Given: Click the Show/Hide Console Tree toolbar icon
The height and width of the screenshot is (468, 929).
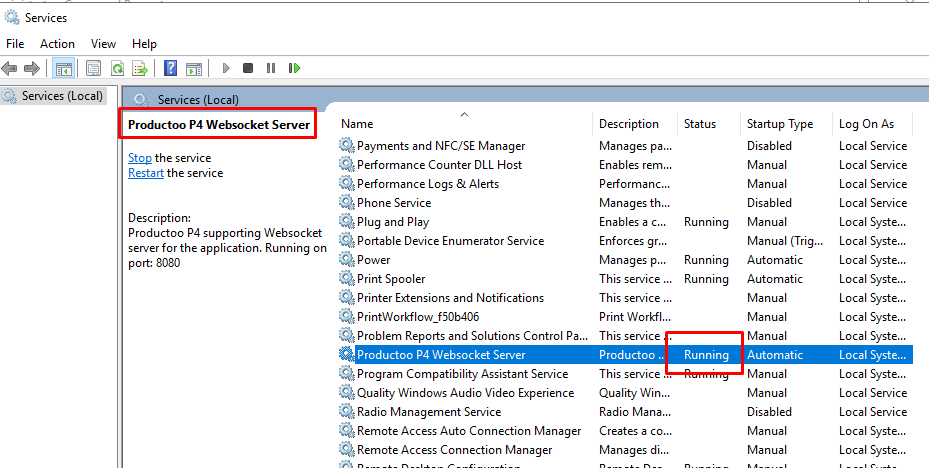Looking at the screenshot, I should 63,68.
